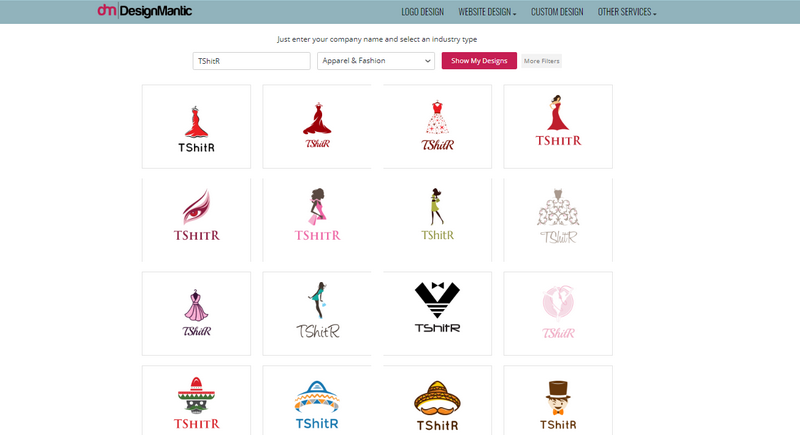Select the black tuxedo bow tie logo

(x=437, y=312)
